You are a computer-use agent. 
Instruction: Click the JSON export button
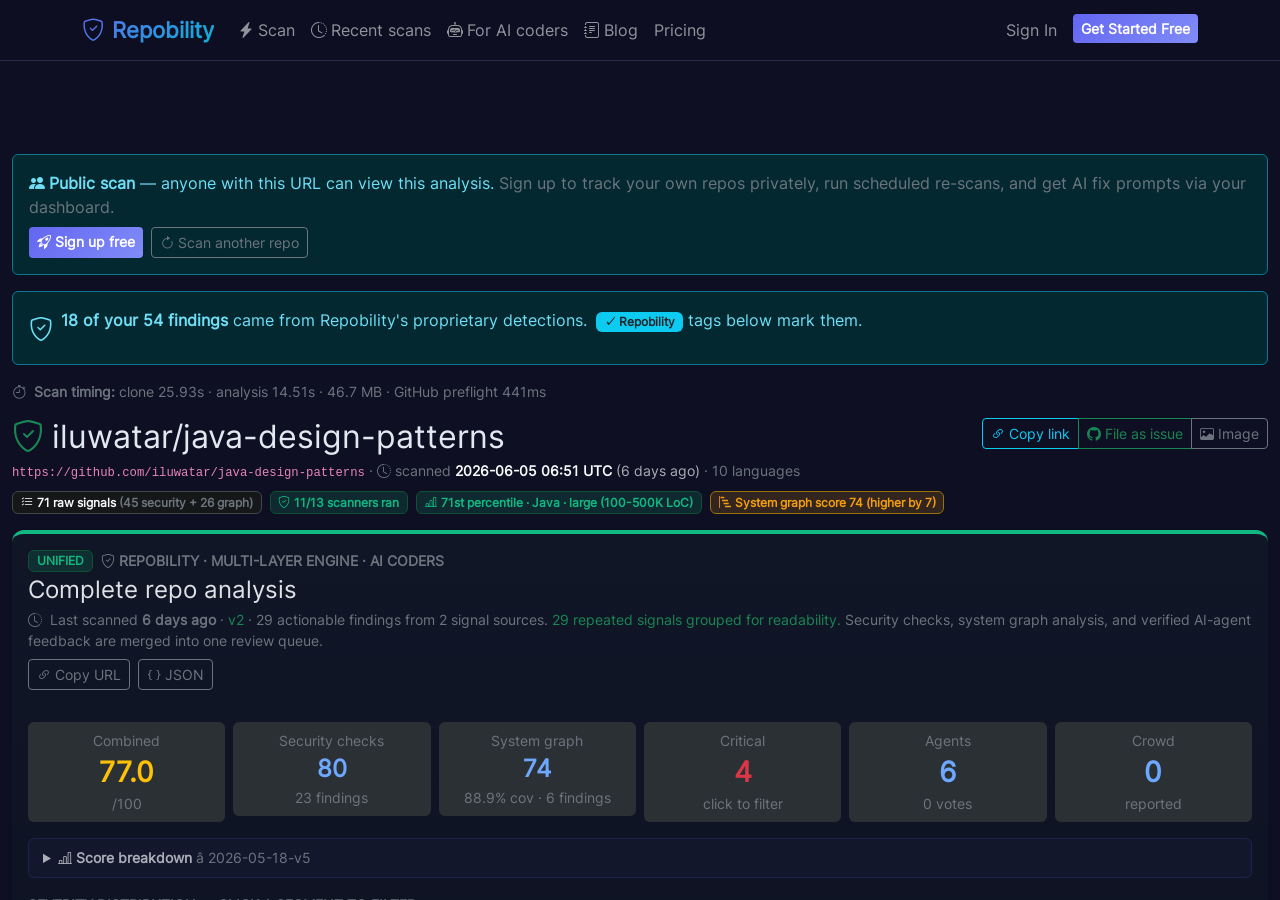pos(175,674)
